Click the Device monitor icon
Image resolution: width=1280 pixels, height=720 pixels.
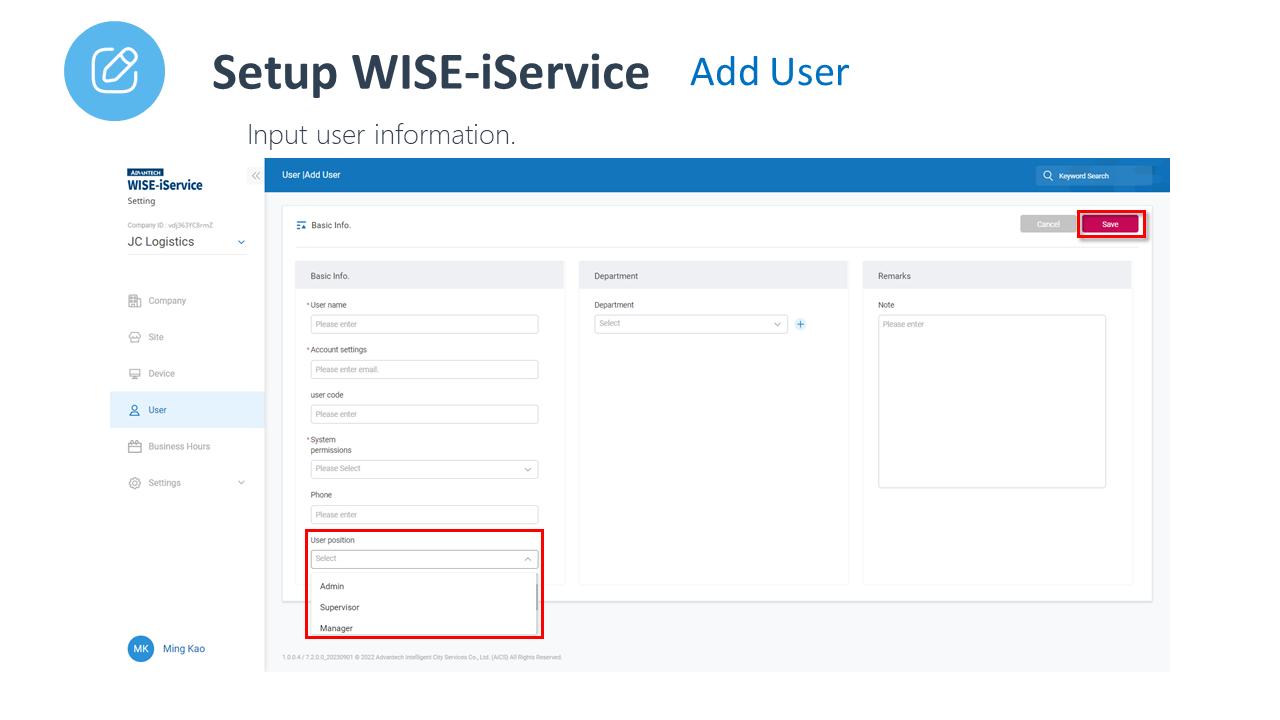coord(135,374)
